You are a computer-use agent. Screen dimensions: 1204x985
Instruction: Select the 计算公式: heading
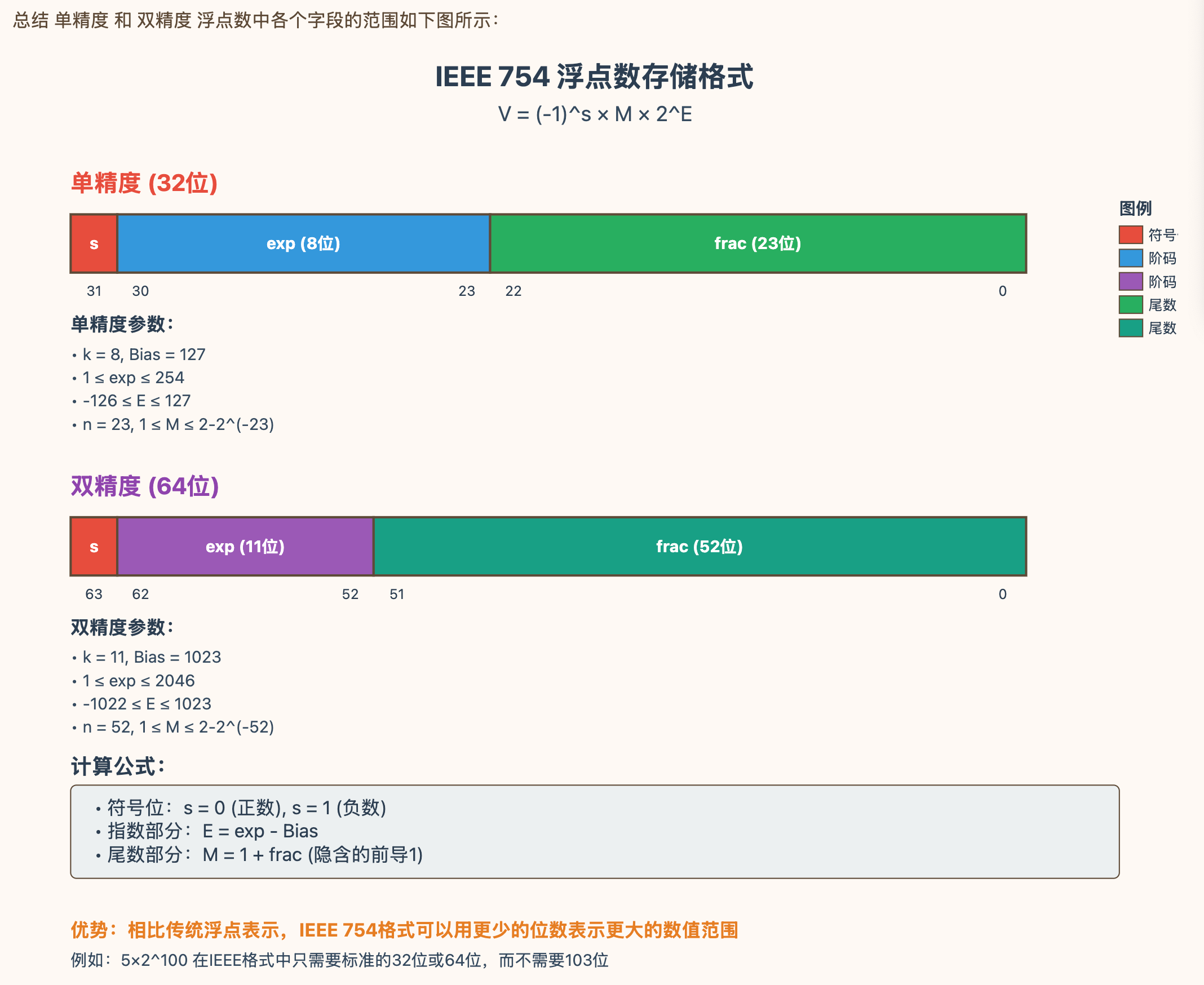[x=118, y=766]
